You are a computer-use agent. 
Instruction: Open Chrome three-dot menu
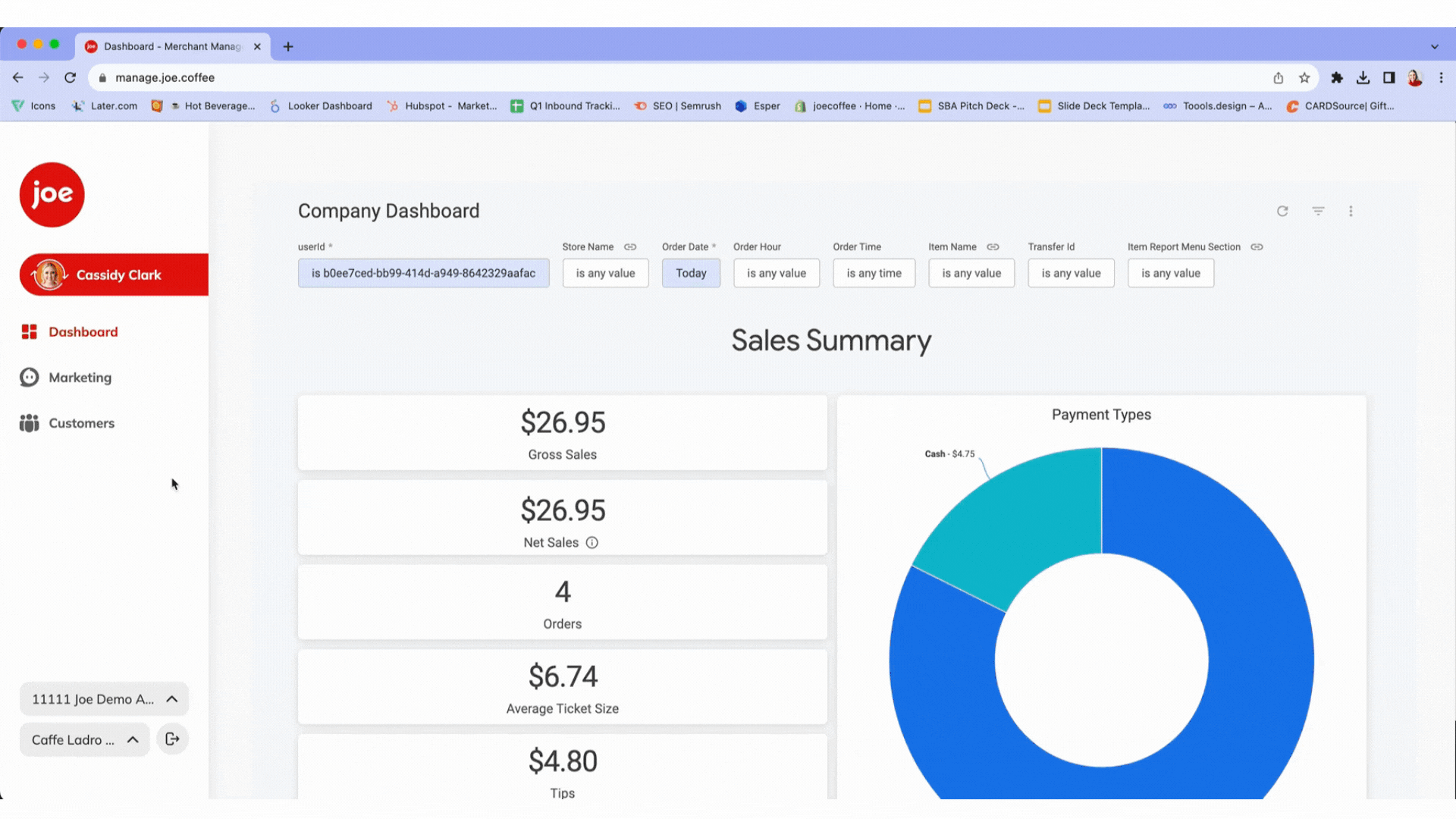pyautogui.click(x=1442, y=77)
